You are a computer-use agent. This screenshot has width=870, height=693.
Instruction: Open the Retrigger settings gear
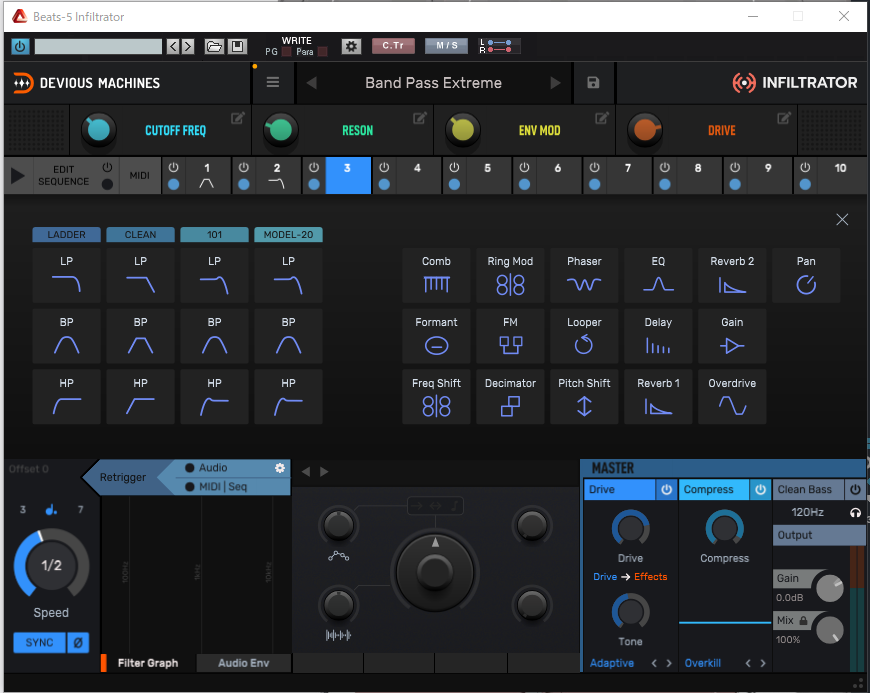click(x=280, y=468)
